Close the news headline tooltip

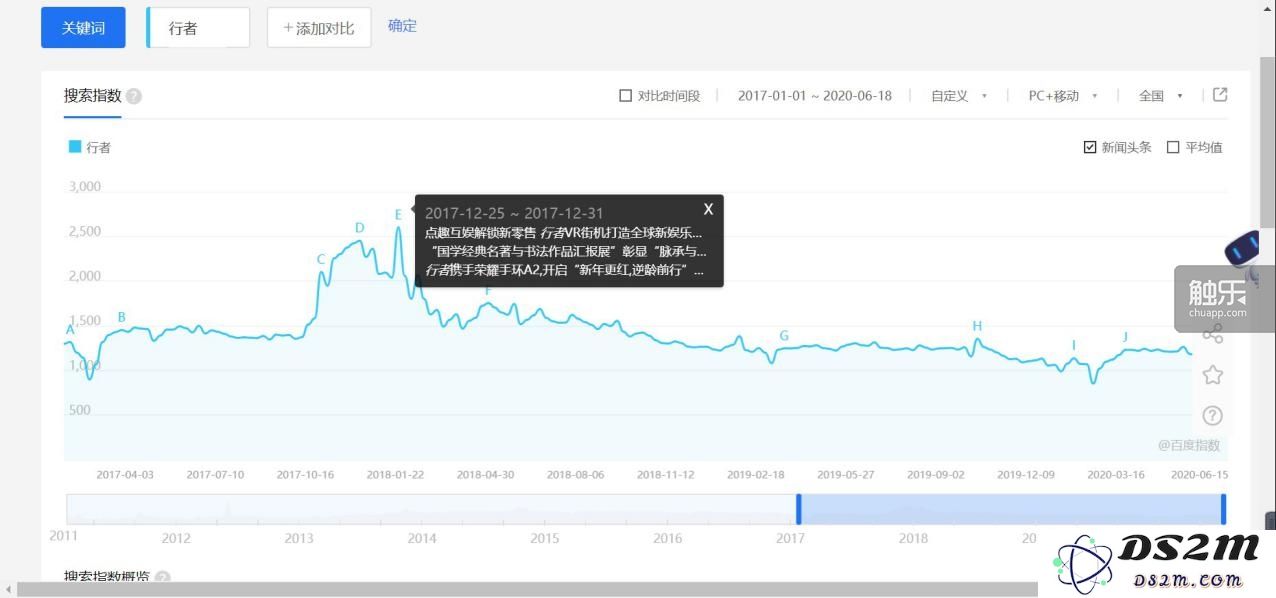(708, 209)
